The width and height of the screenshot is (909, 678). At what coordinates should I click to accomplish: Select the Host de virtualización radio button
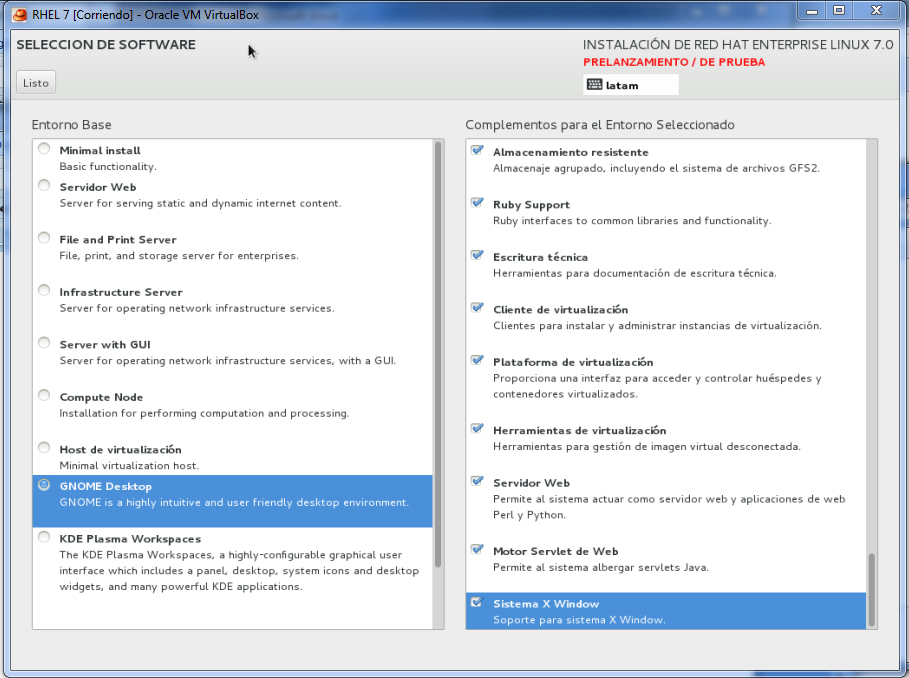pyautogui.click(x=44, y=448)
